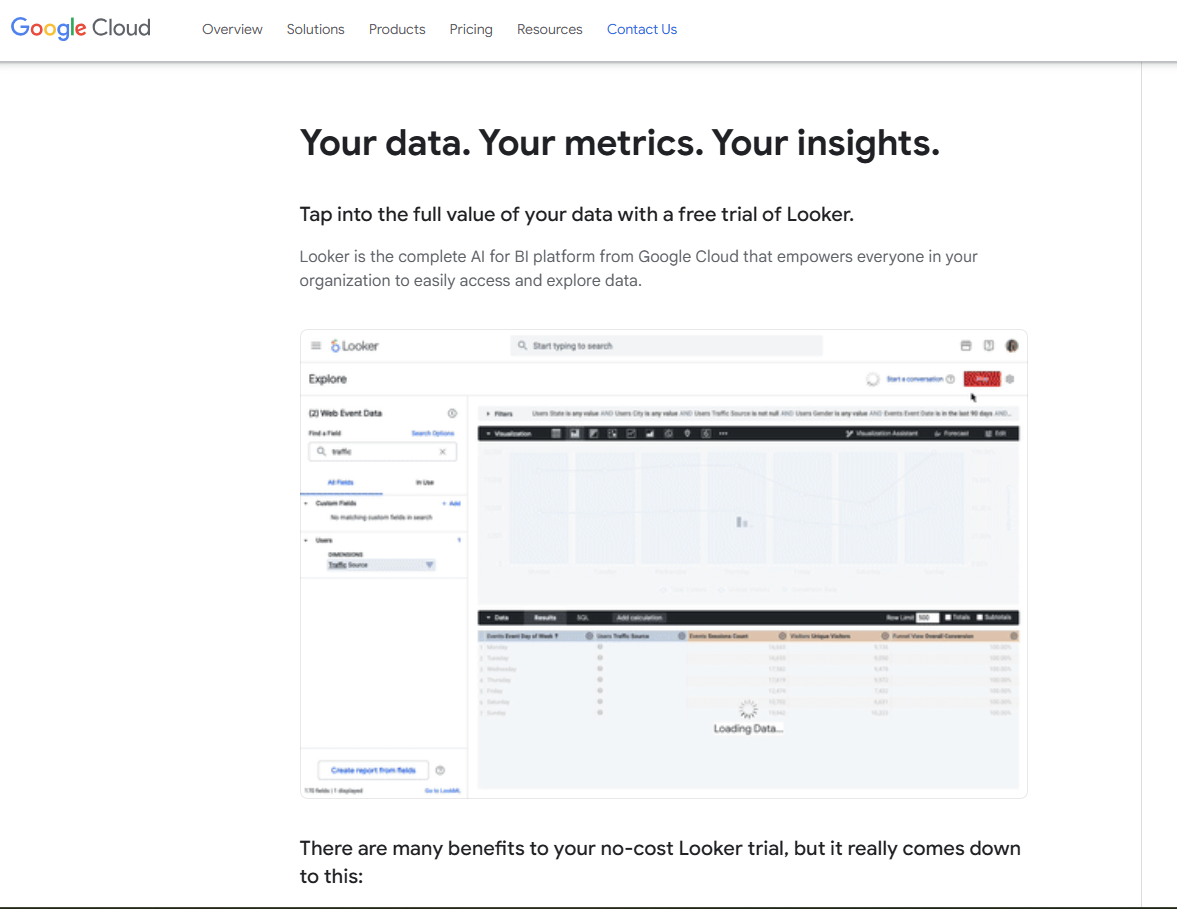The height and width of the screenshot is (909, 1177).
Task: Select the map pin visualization icon
Action: tap(687, 434)
